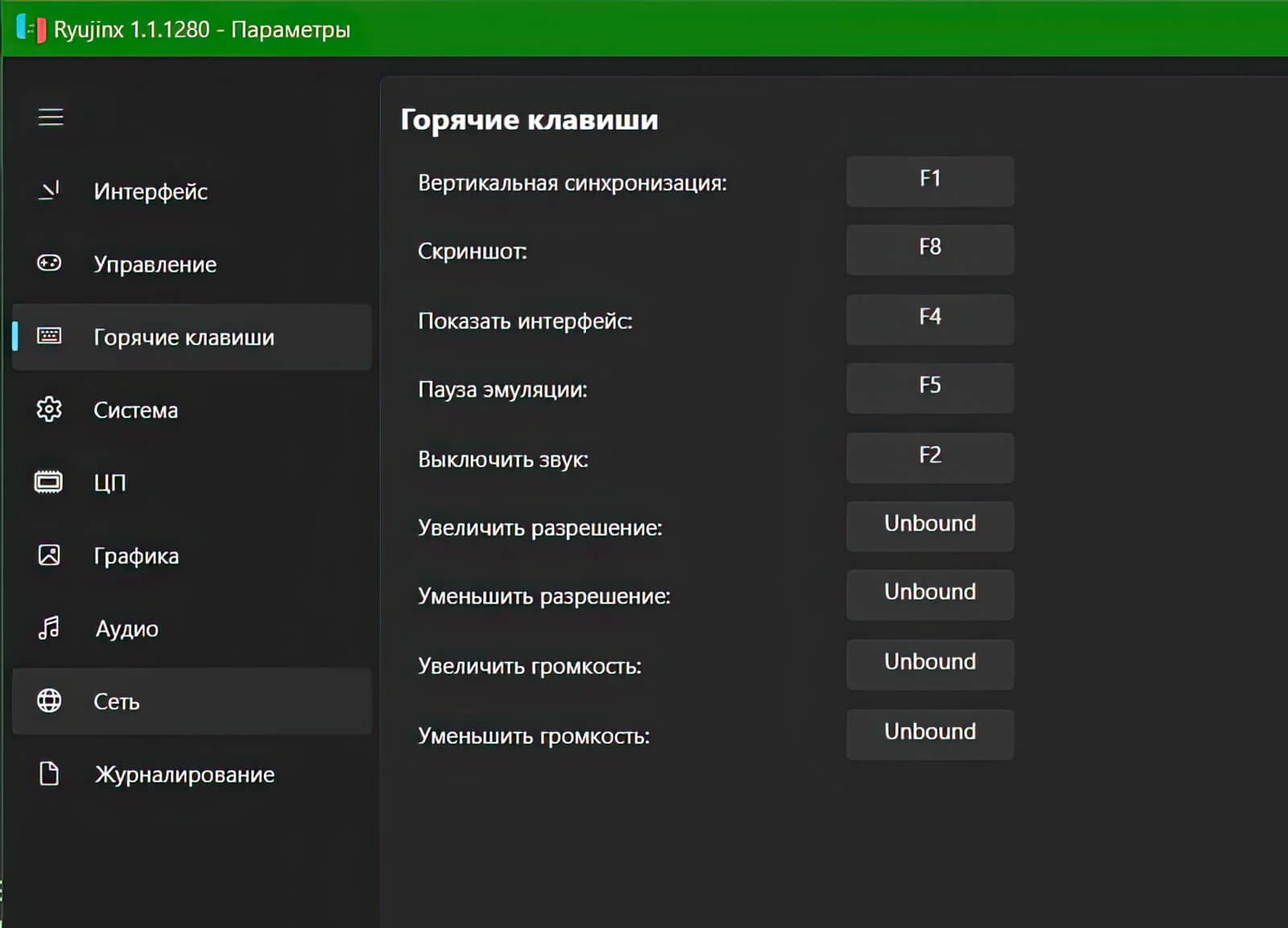Toggle the hamburger navigation menu icon
The height and width of the screenshot is (928, 1288).
point(51,117)
